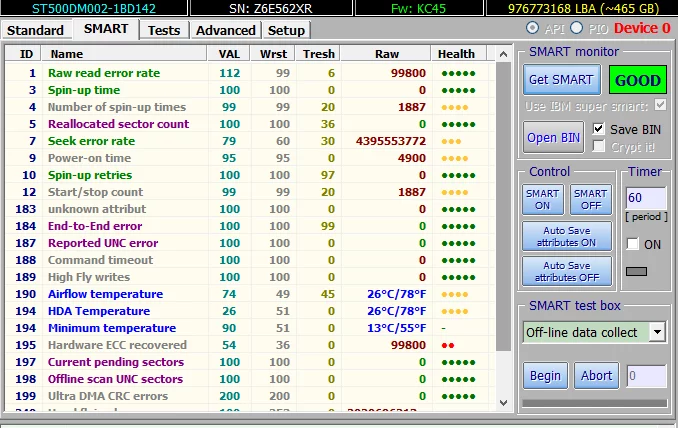The image size is (678, 428).
Task: Enable Auto Save attributes ON
Action: pyautogui.click(x=567, y=236)
